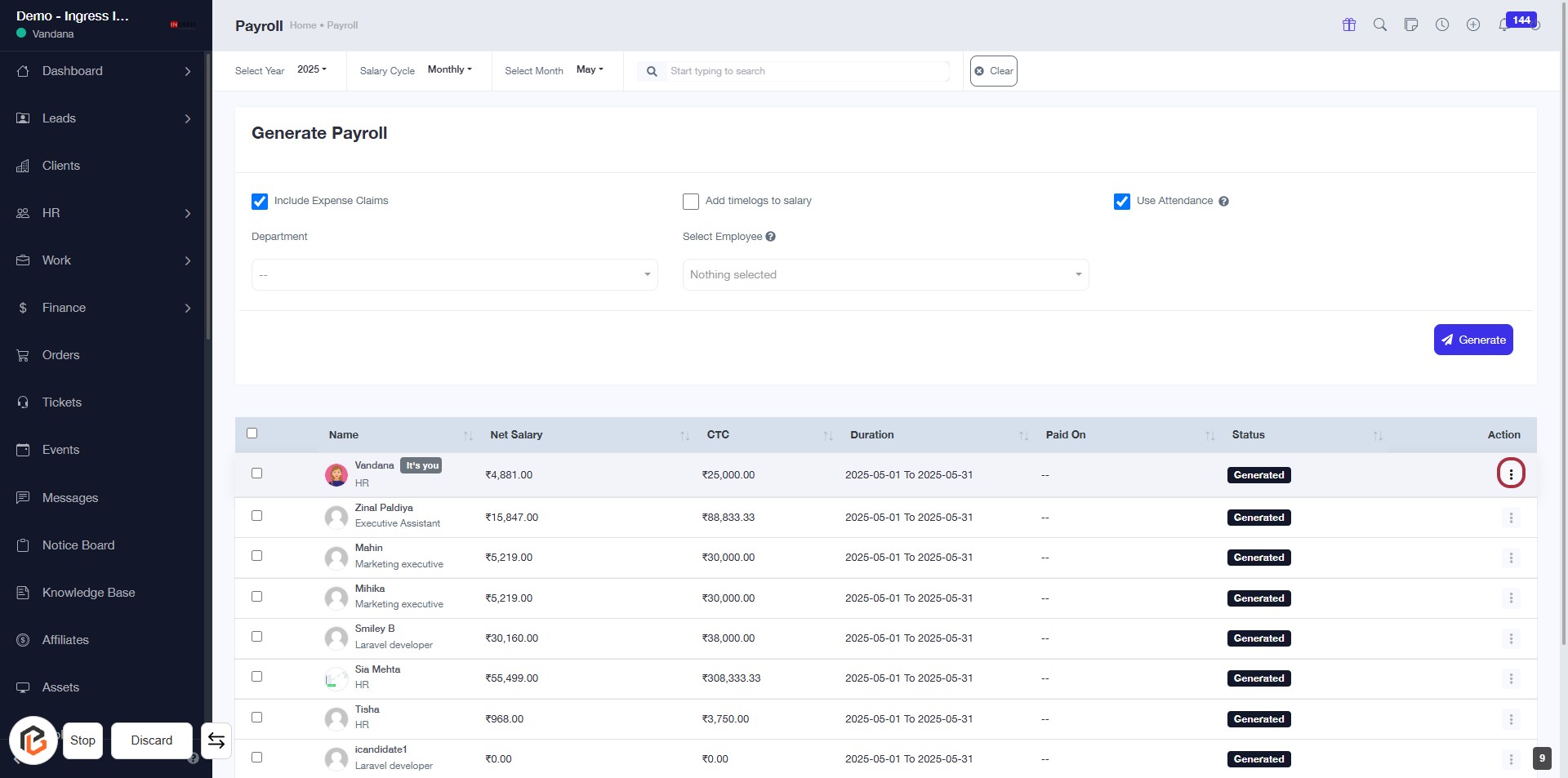Open Notice Board in the sidebar

click(x=78, y=545)
